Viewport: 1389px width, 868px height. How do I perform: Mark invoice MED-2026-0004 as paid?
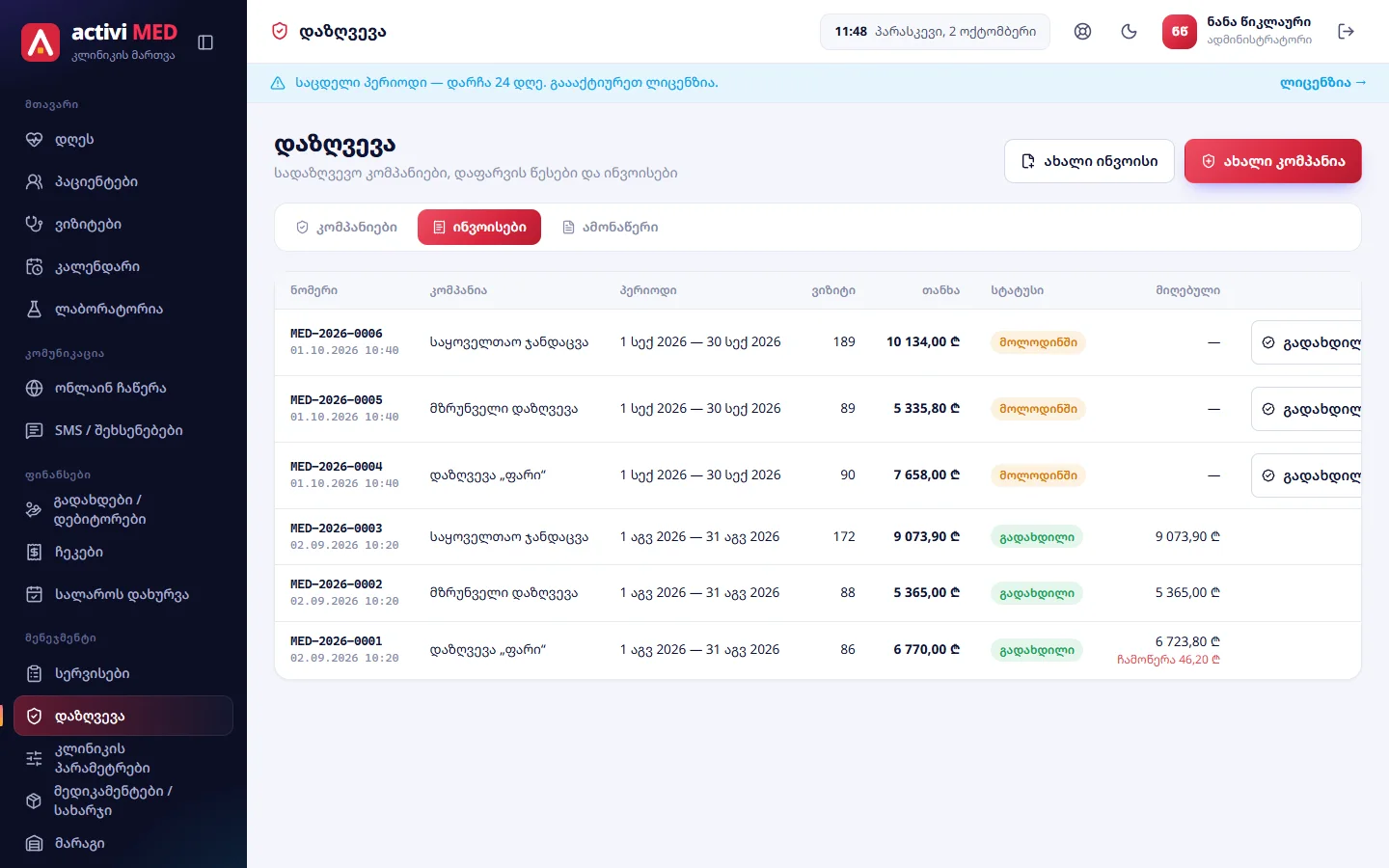click(1307, 475)
